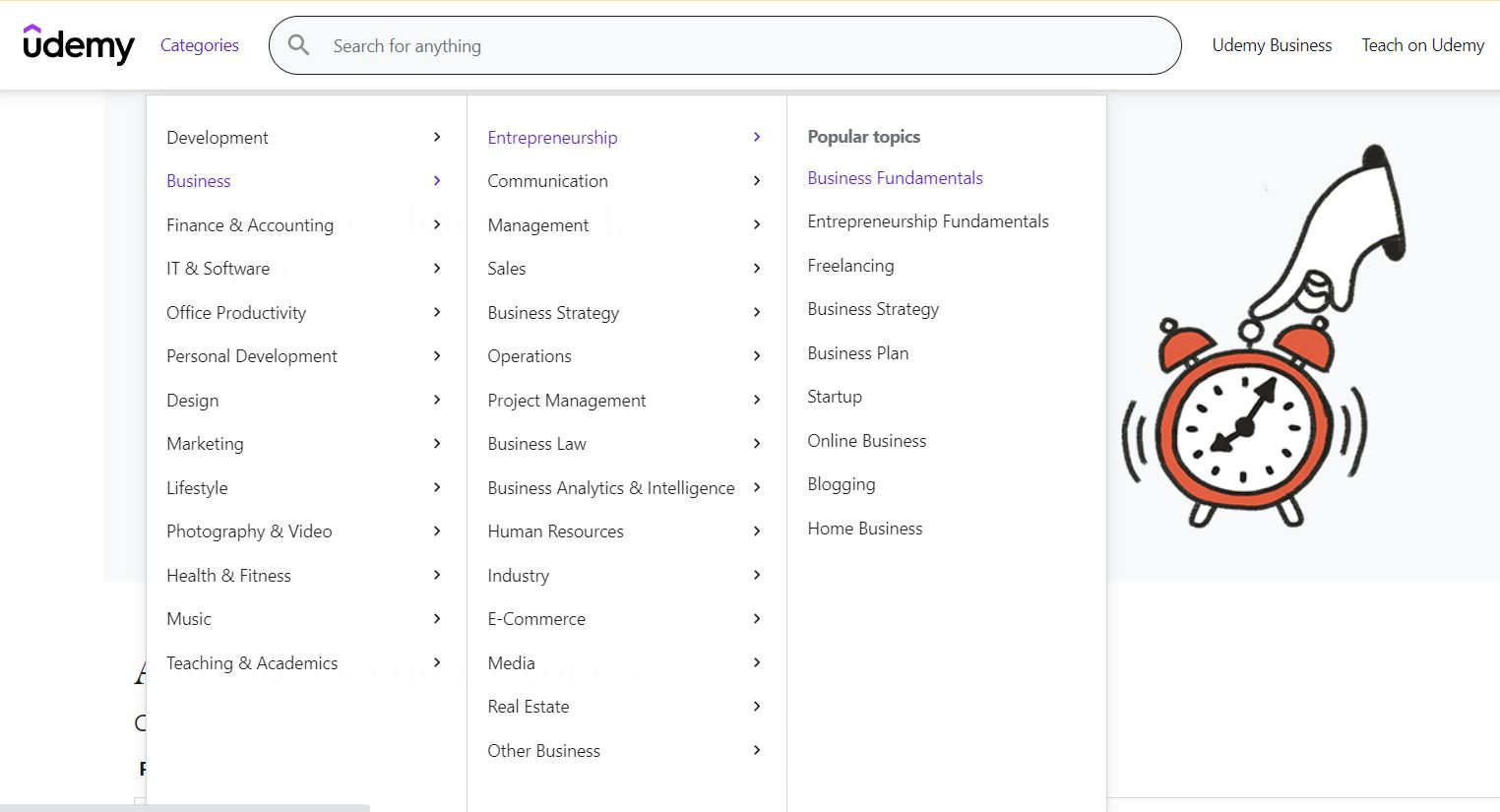Expand Business Strategy subcategory chevron
The width and height of the screenshot is (1500, 812).
(x=757, y=312)
